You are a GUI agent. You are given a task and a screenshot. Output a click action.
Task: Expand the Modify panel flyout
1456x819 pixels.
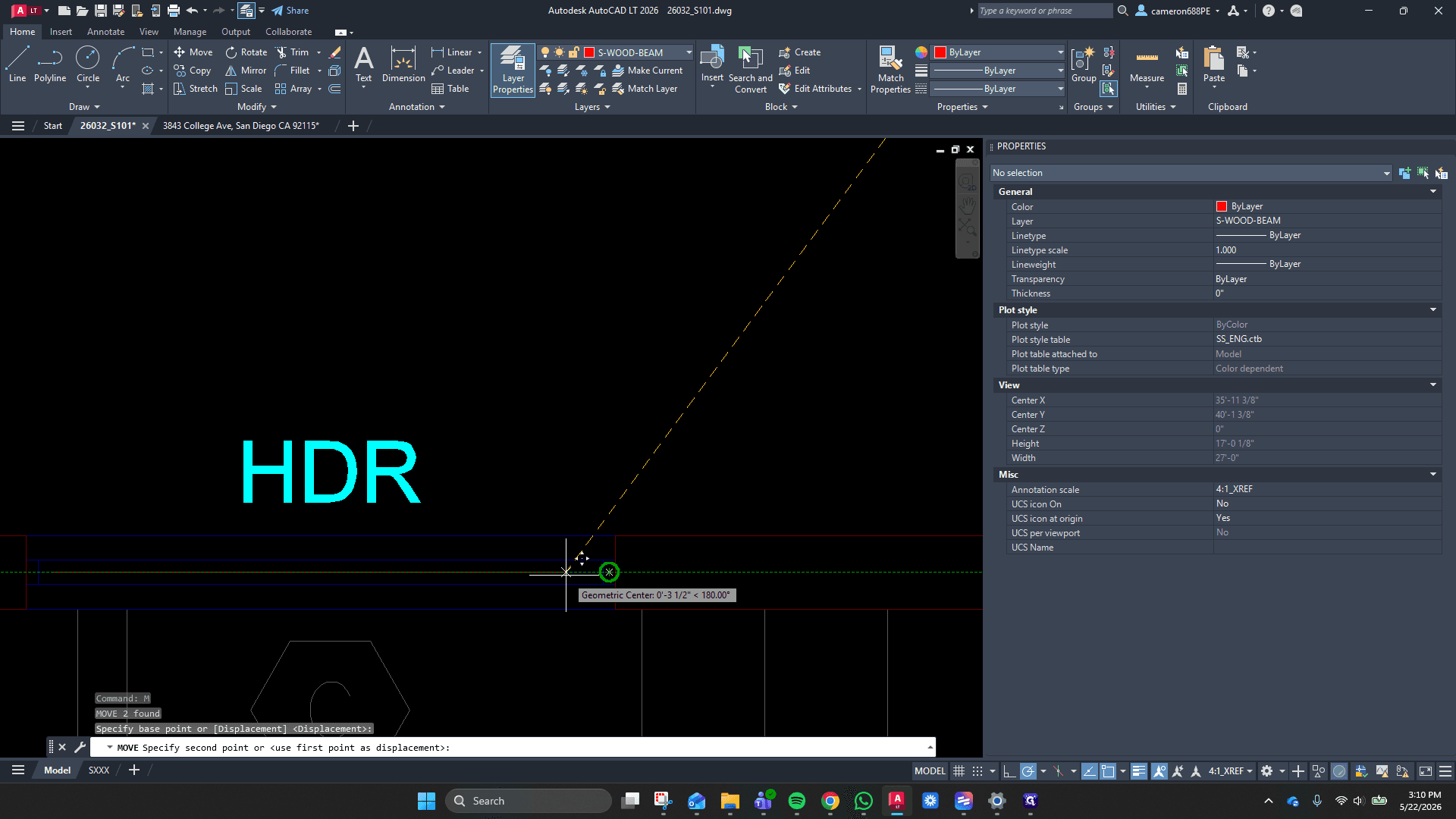pos(256,107)
